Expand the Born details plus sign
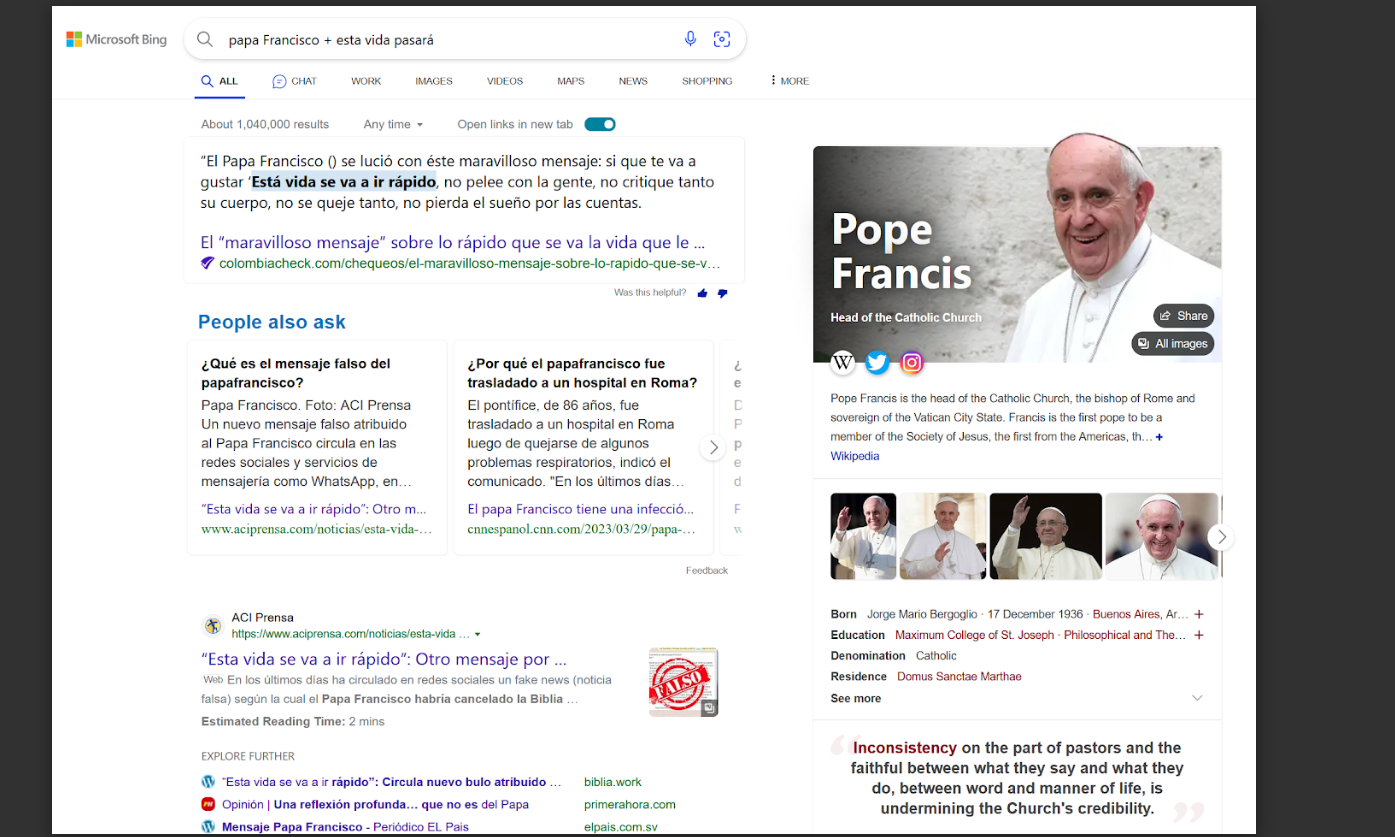 tap(1198, 614)
